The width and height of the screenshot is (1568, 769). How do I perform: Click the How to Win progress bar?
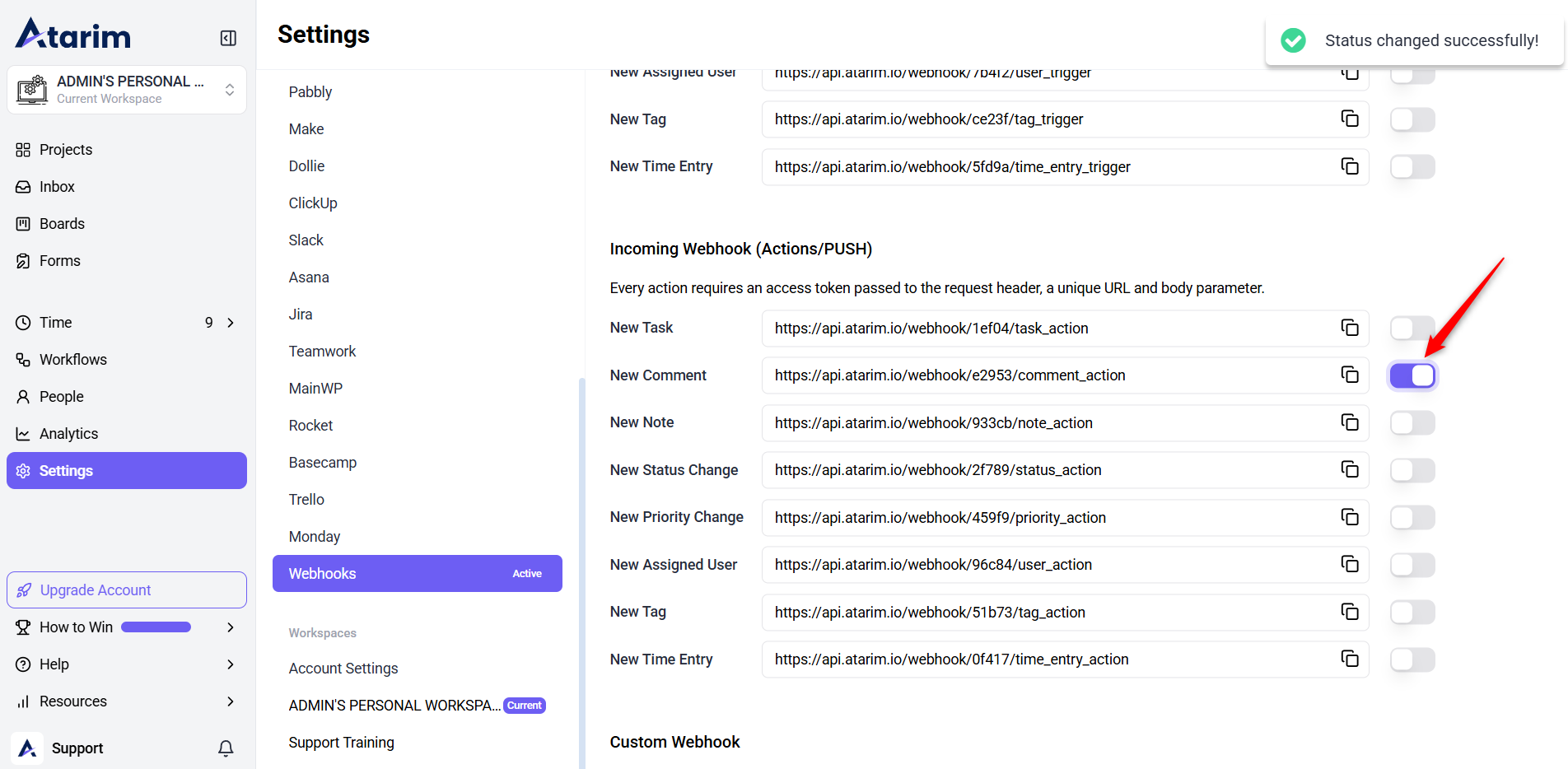156,627
